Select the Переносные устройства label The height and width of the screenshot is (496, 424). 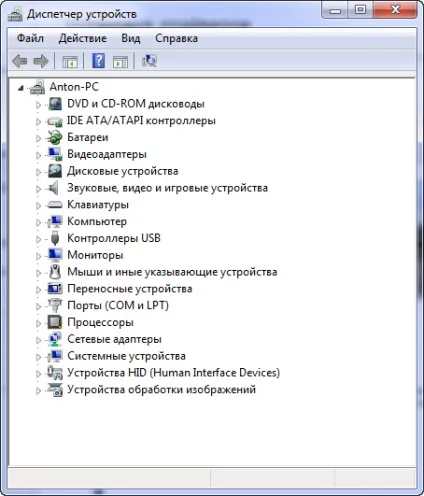(130, 289)
